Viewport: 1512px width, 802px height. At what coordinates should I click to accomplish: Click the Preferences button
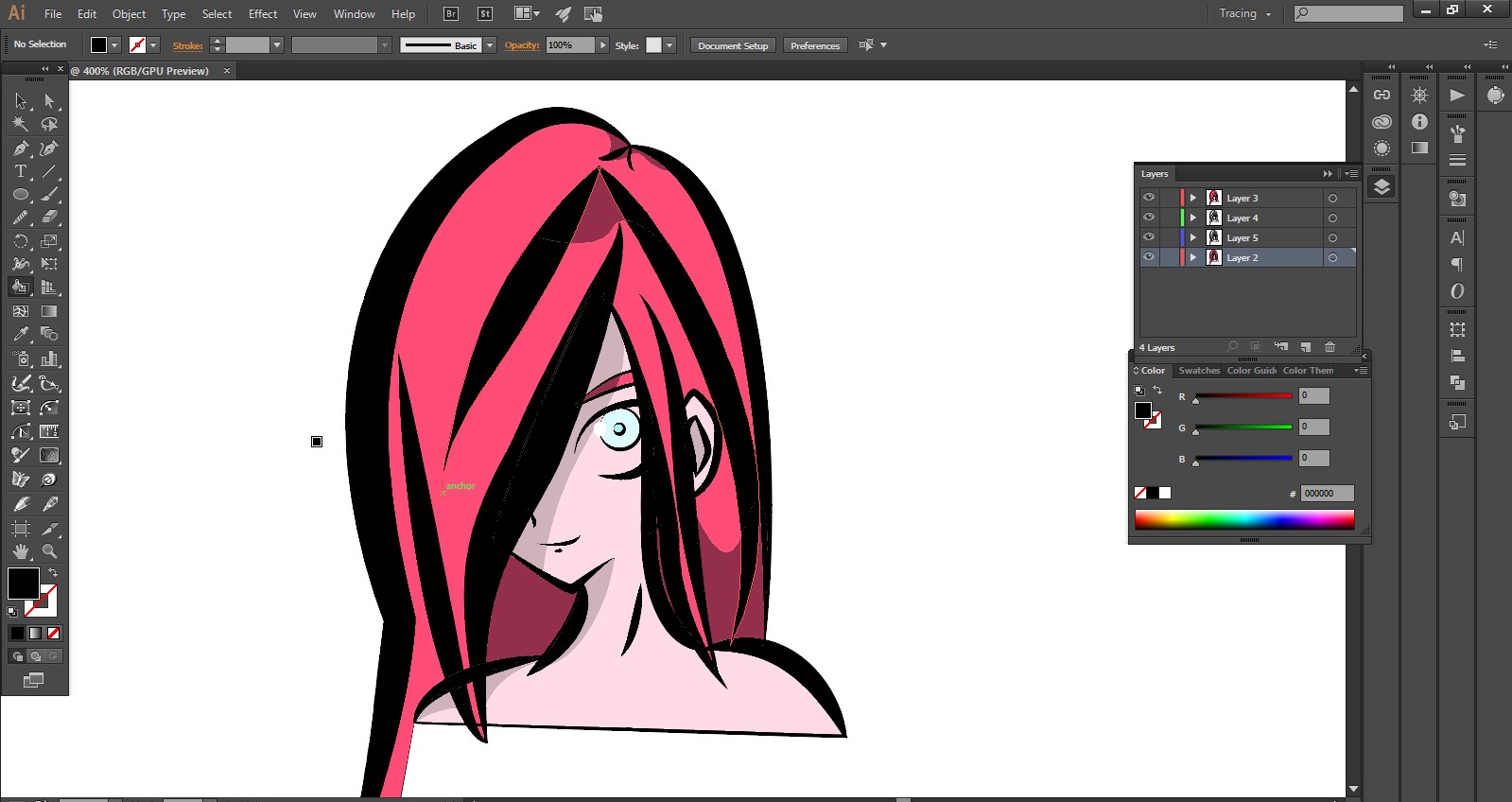[815, 45]
